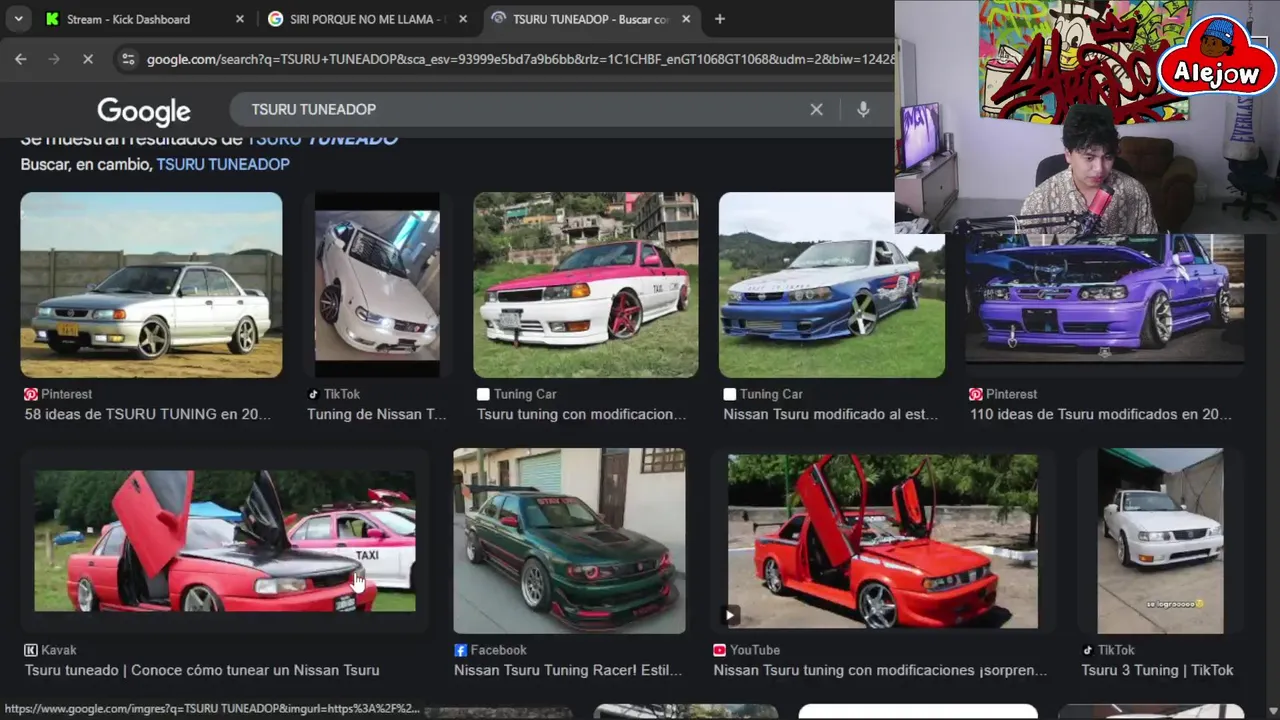Open white Tsuru TikTok image
The height and width of the screenshot is (720, 1280).
(377, 285)
